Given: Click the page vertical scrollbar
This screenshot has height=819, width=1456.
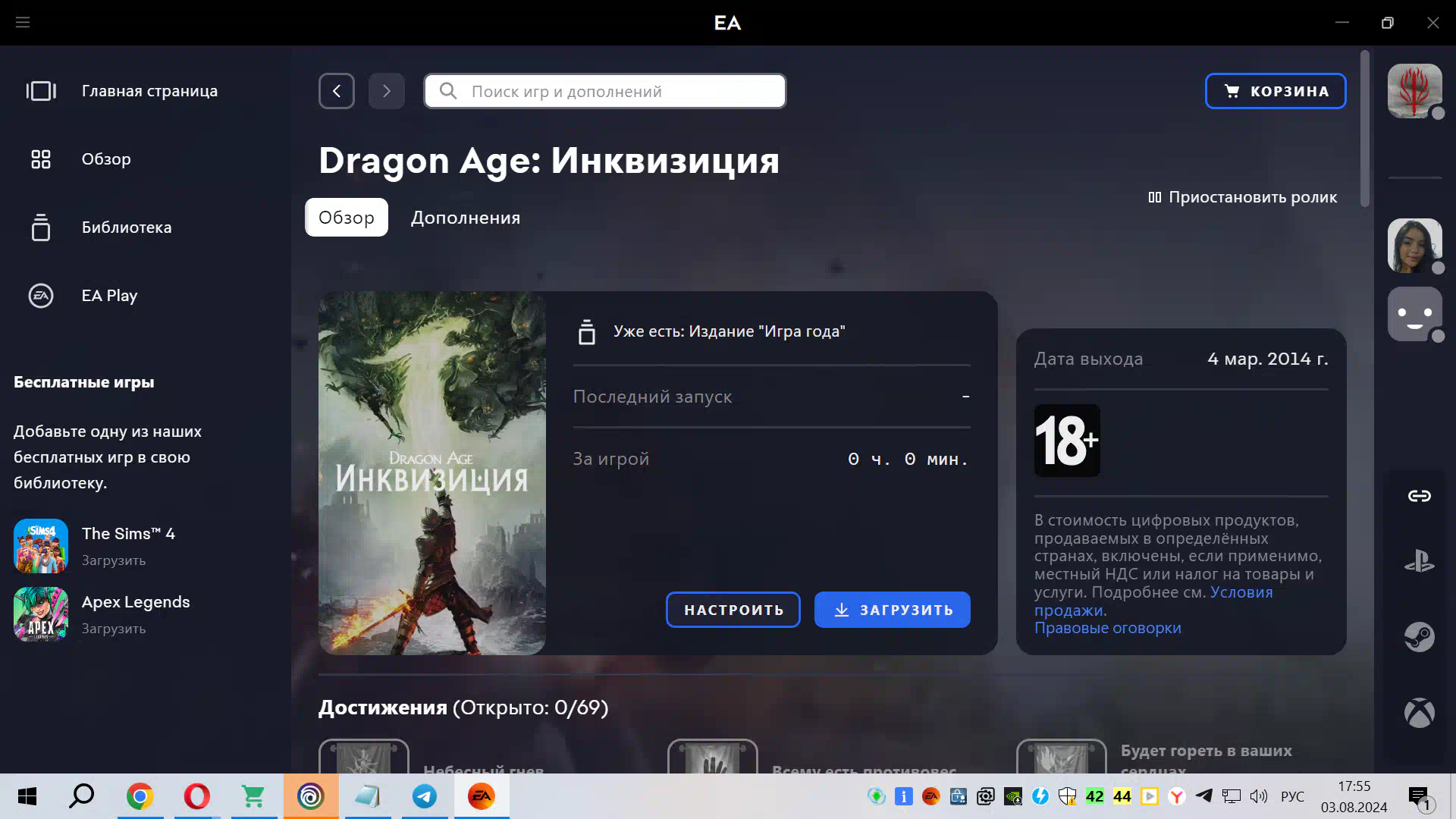Looking at the screenshot, I should pos(1365,129).
